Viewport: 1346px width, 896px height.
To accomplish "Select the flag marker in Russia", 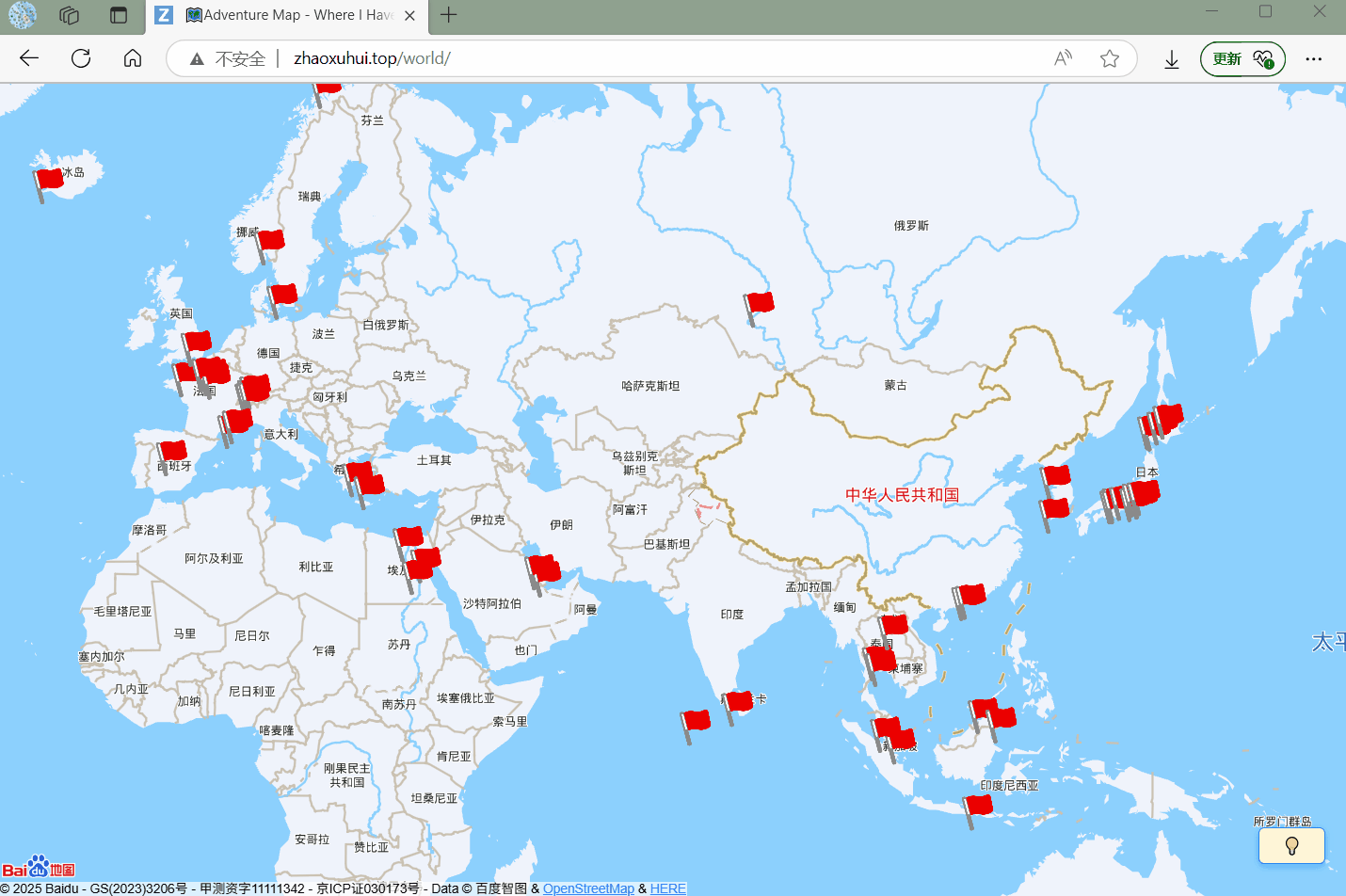I will click(759, 304).
